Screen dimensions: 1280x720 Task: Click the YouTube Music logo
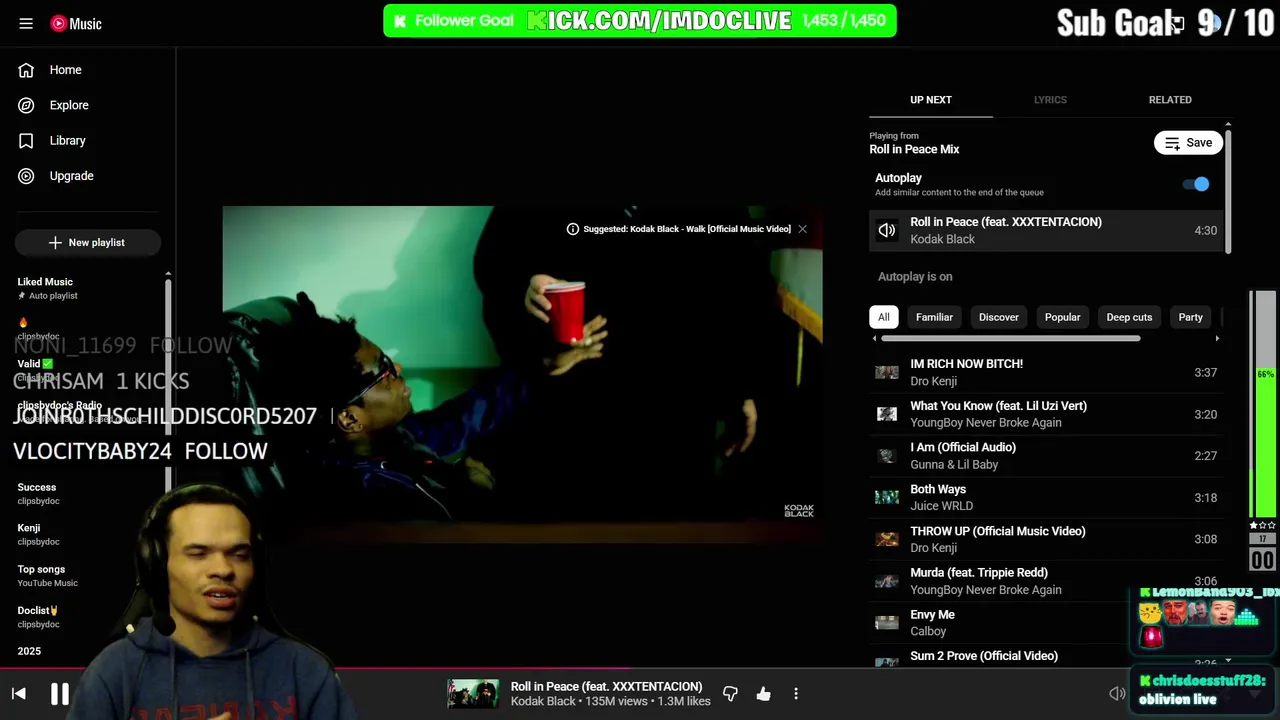coord(76,23)
